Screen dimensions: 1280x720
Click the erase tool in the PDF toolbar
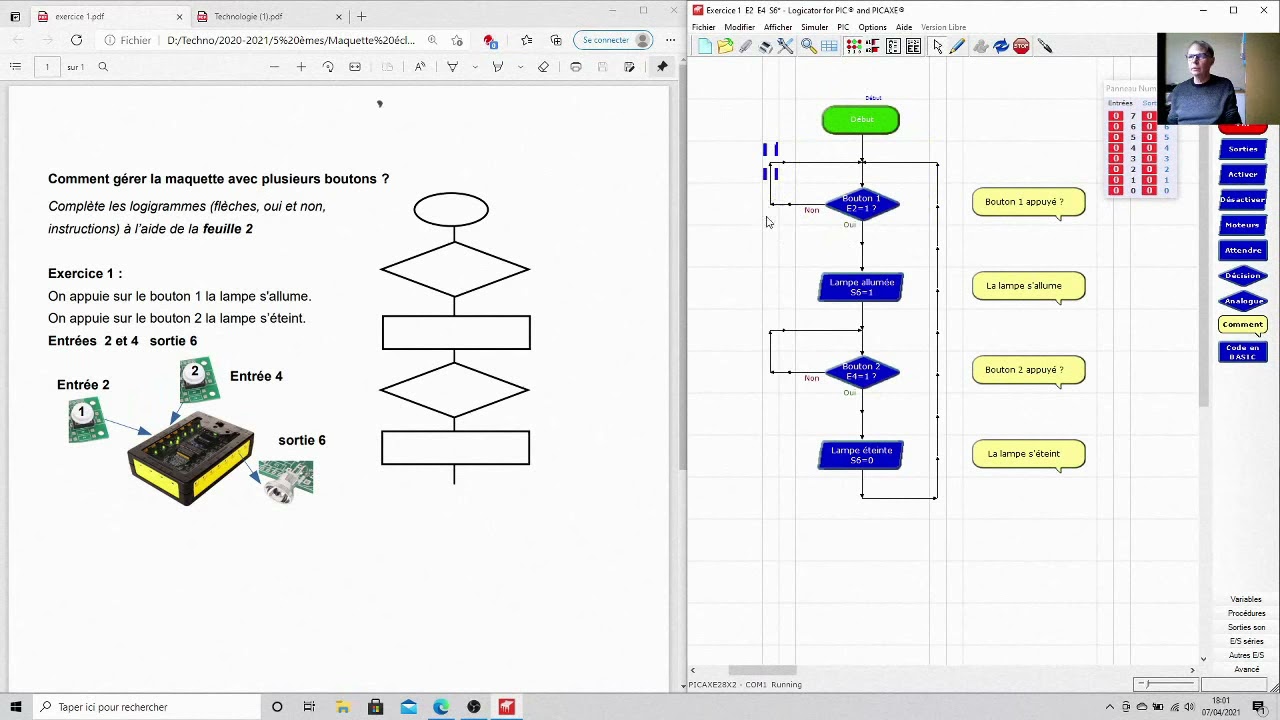click(x=543, y=67)
